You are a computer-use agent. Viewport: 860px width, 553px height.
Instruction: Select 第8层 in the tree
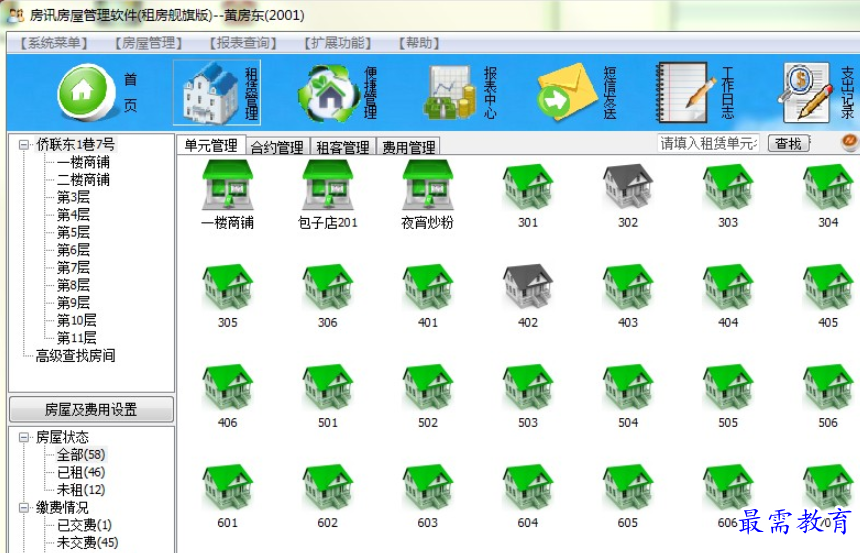[73, 285]
